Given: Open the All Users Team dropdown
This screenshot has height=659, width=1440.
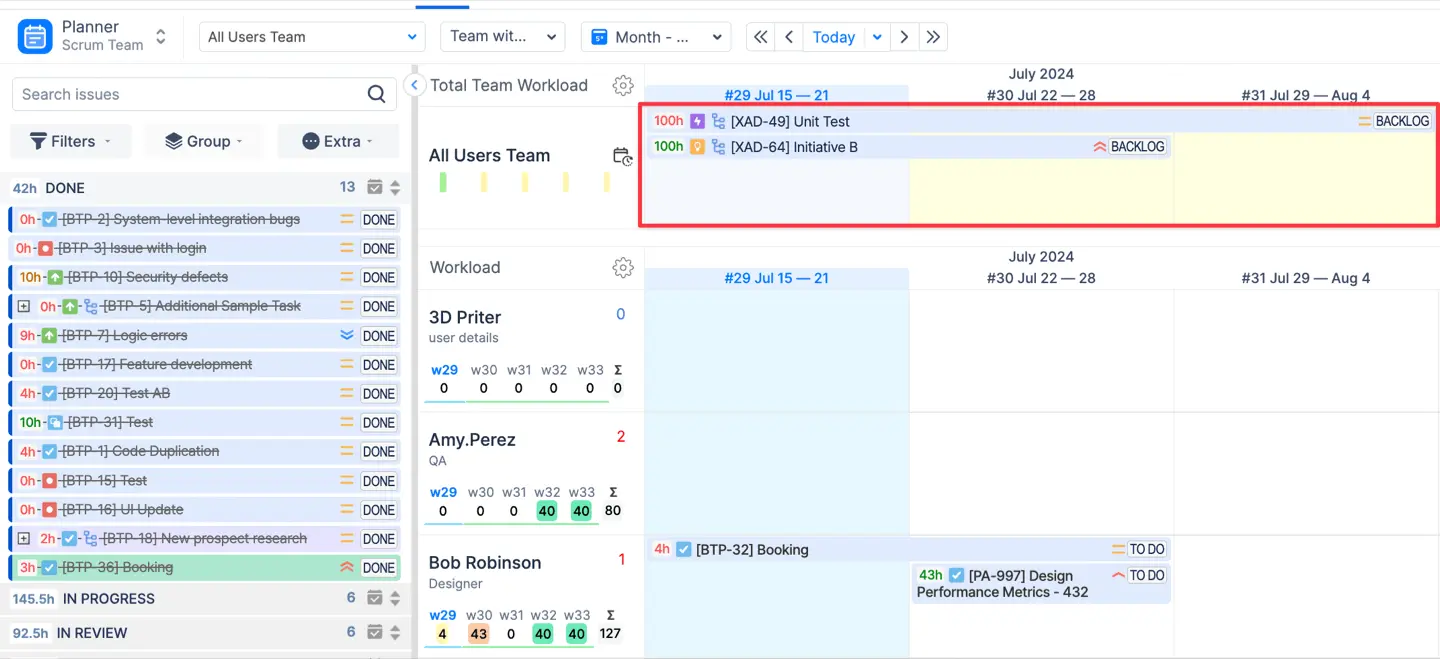Looking at the screenshot, I should click(x=312, y=37).
